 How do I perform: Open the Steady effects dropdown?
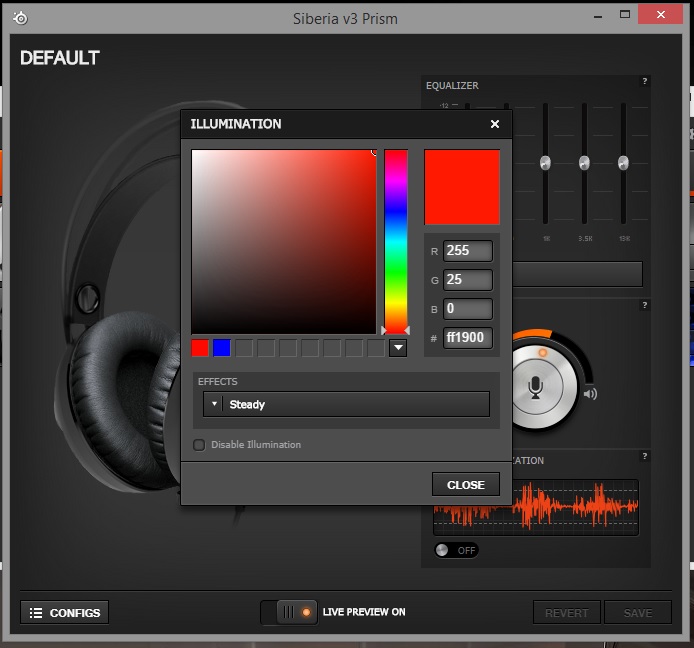pyautogui.click(x=346, y=404)
